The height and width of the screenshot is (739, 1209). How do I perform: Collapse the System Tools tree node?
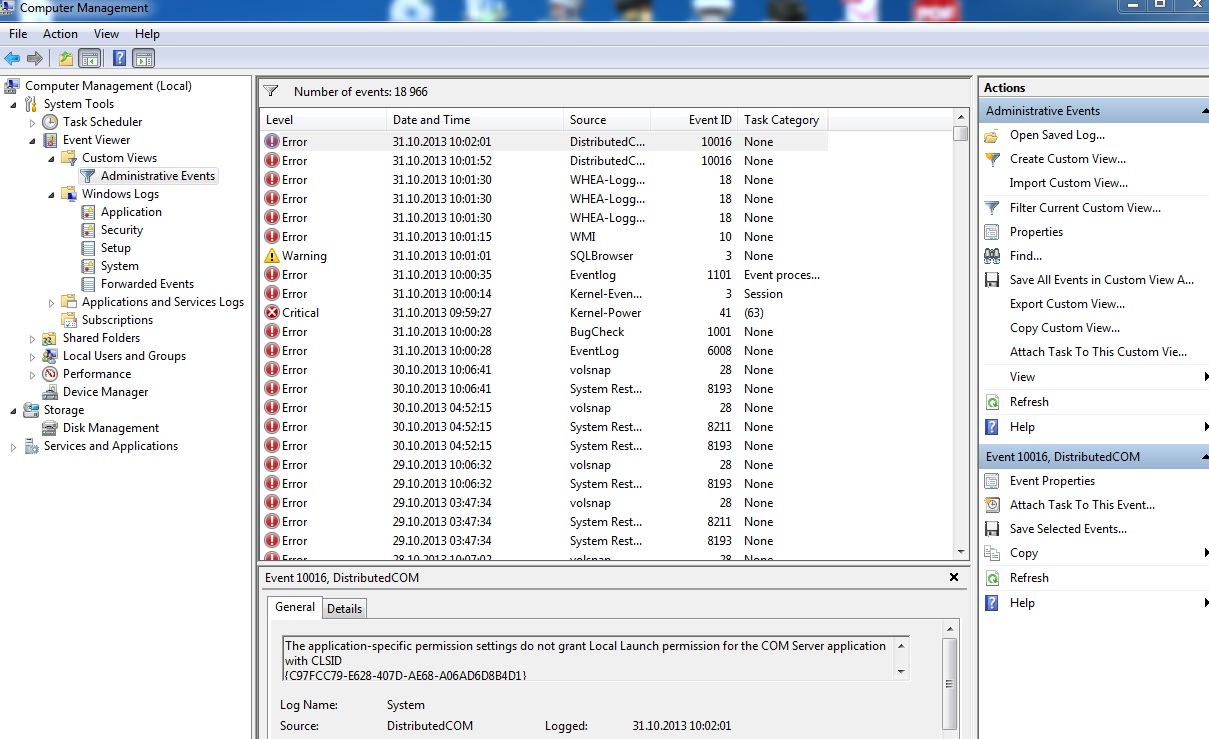click(x=14, y=104)
